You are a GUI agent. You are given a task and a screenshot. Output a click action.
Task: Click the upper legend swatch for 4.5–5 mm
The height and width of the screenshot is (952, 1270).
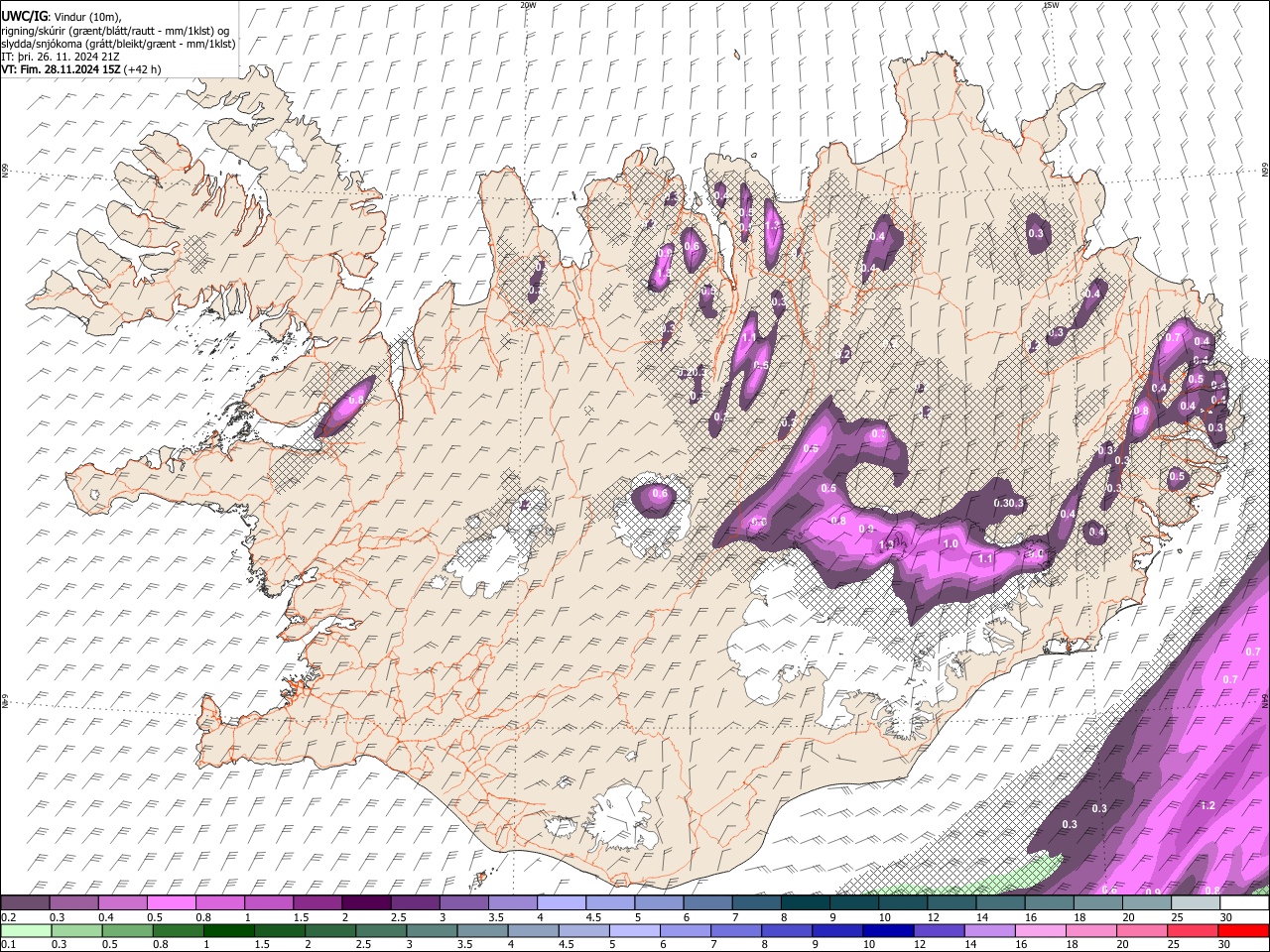click(609, 903)
